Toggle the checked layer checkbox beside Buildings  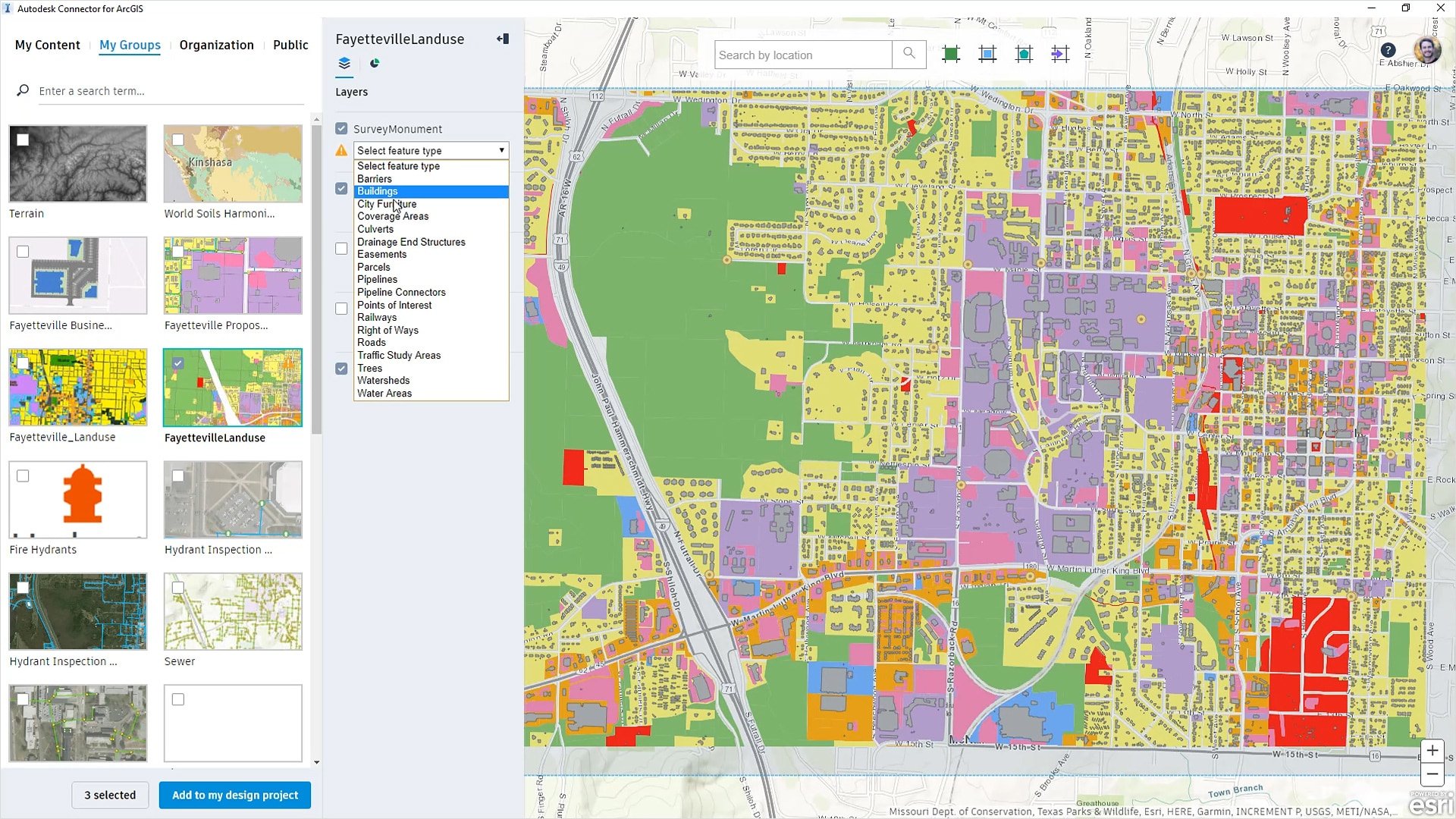pyautogui.click(x=342, y=189)
